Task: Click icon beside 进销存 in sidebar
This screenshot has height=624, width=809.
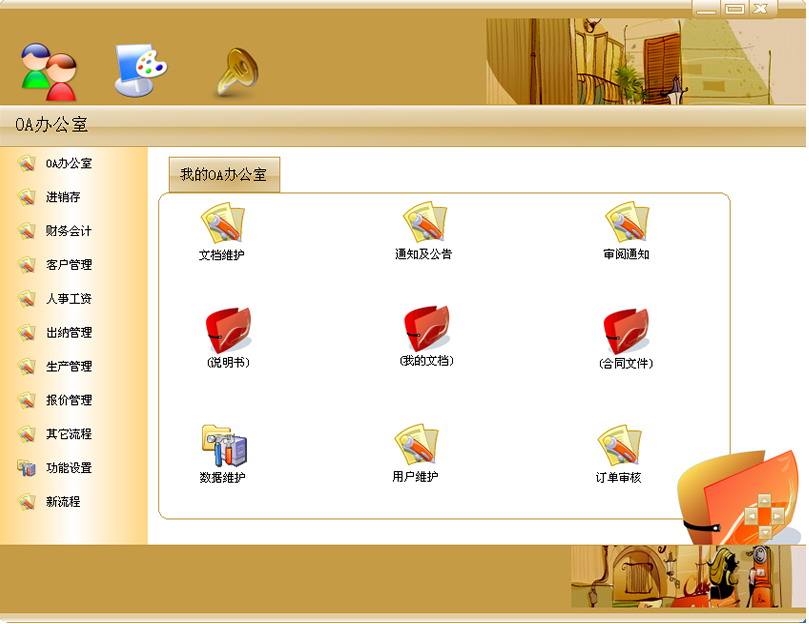Action: click(x=26, y=197)
